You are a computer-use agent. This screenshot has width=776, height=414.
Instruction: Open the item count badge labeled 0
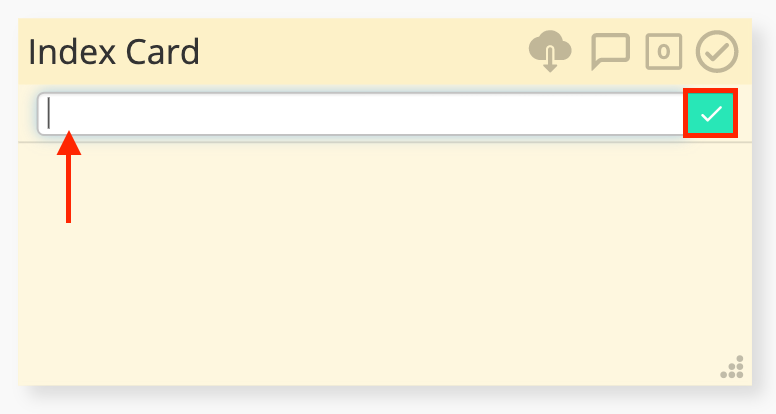pyautogui.click(x=664, y=51)
